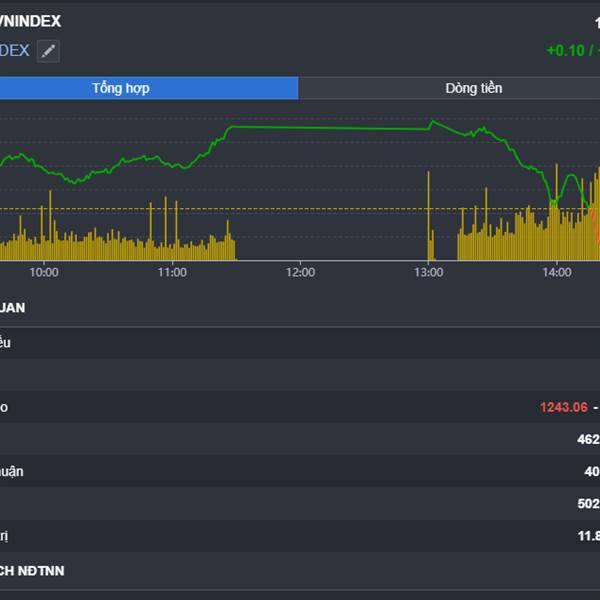Screen dimensions: 600x600
Task: Click the 10:00 time axis marker
Action: click(x=44, y=272)
